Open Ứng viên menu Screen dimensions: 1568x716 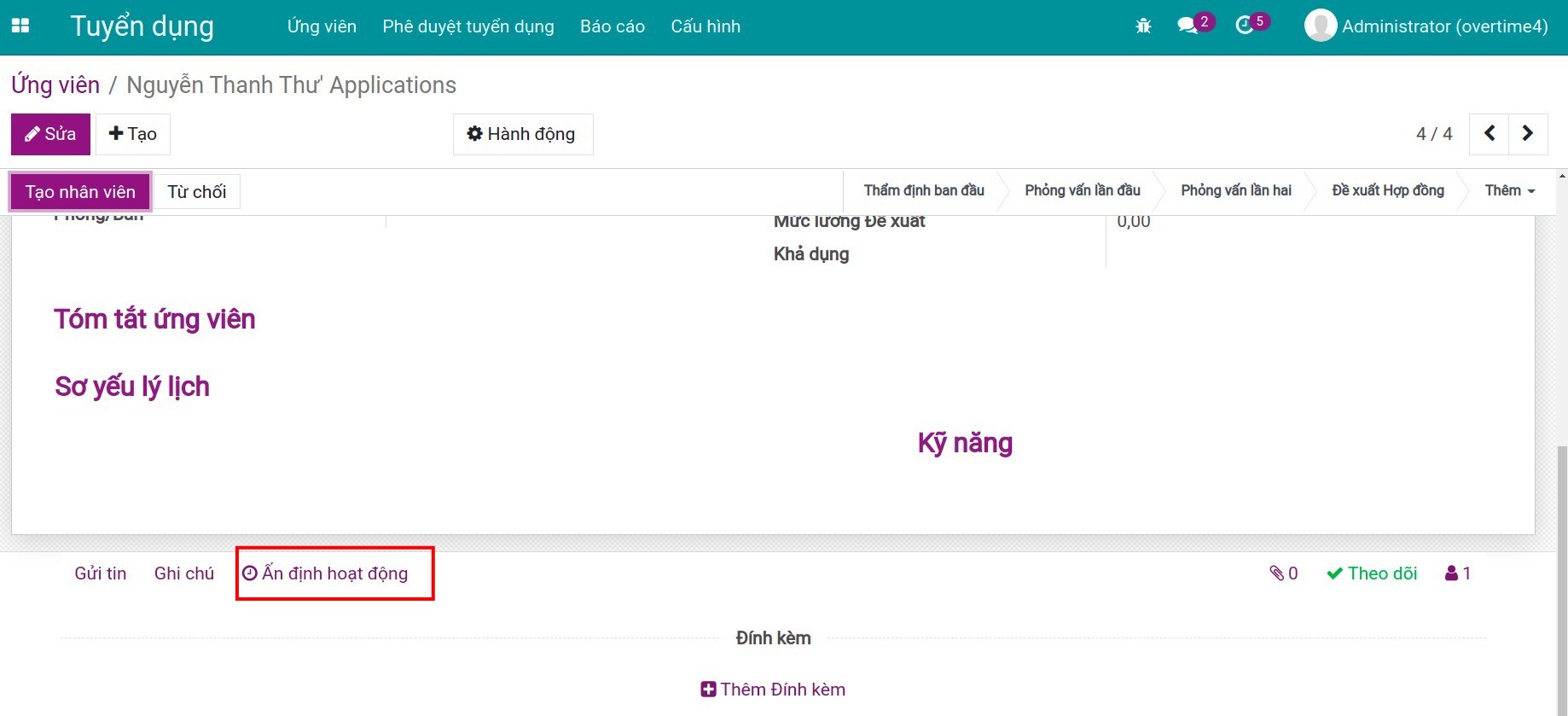click(x=322, y=26)
